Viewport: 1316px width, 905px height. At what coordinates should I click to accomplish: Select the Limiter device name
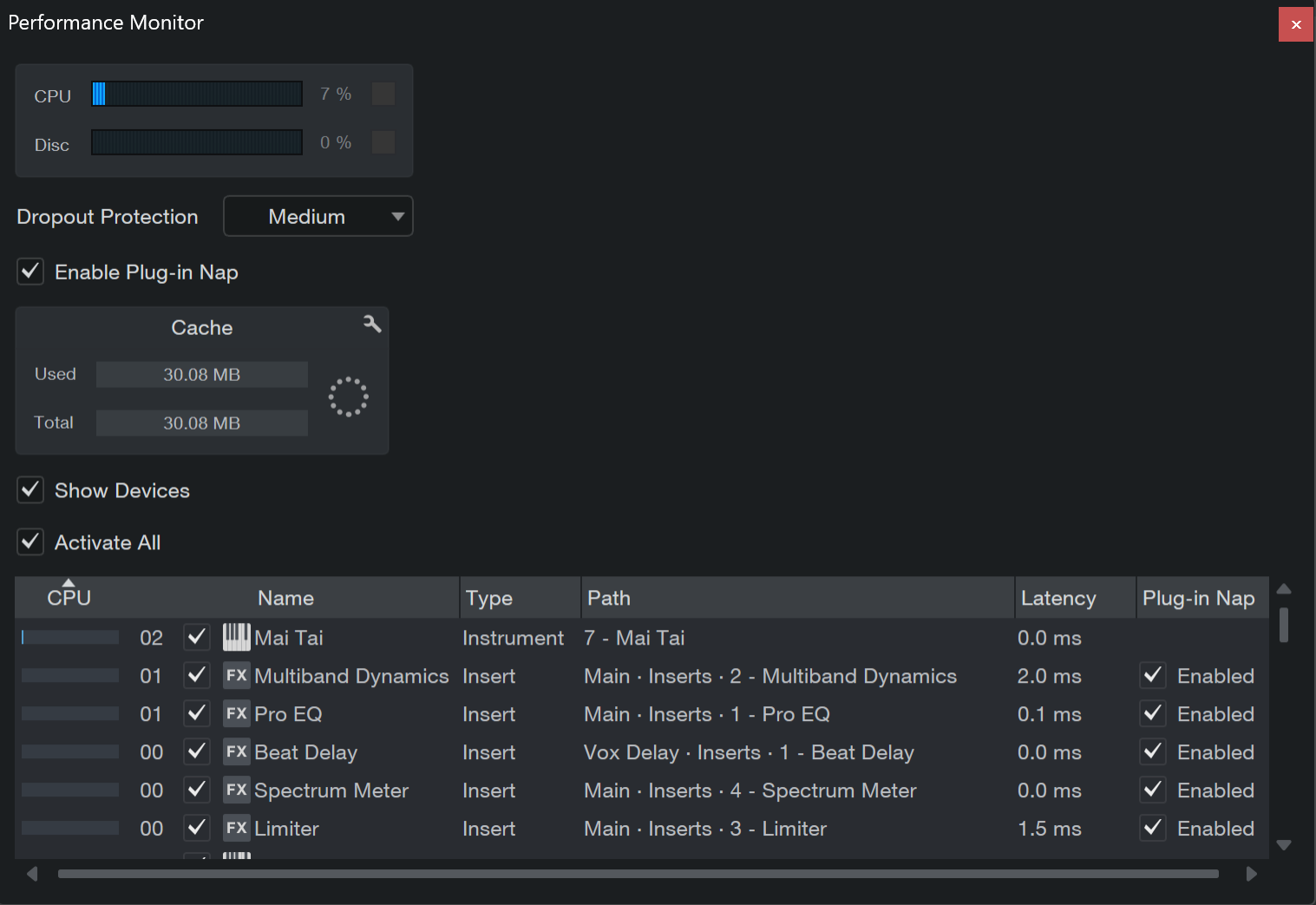(x=286, y=829)
